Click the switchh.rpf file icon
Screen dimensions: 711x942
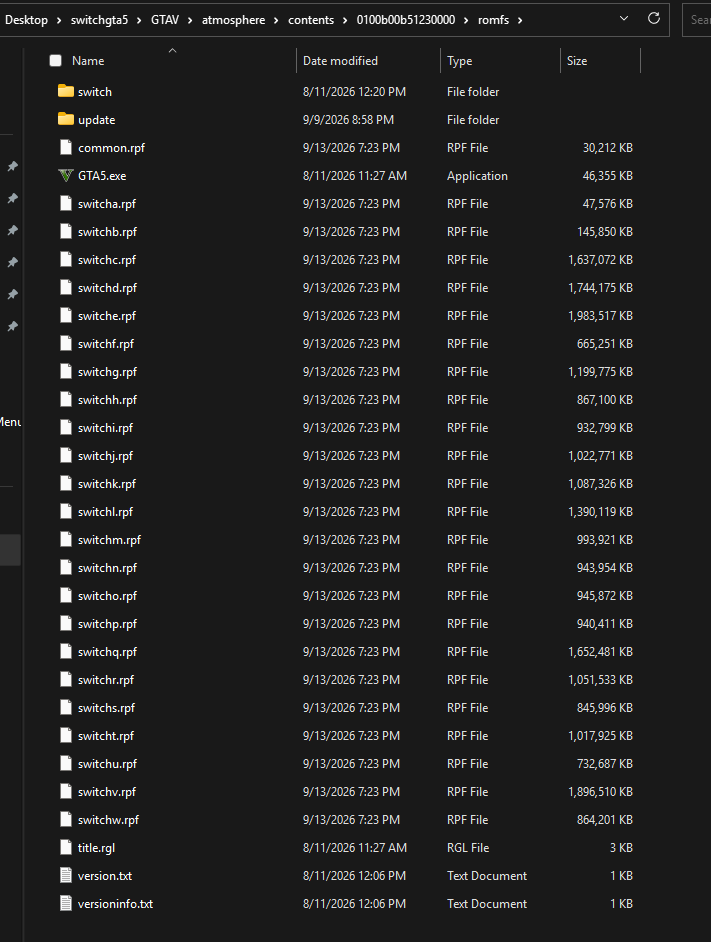[x=66, y=400]
